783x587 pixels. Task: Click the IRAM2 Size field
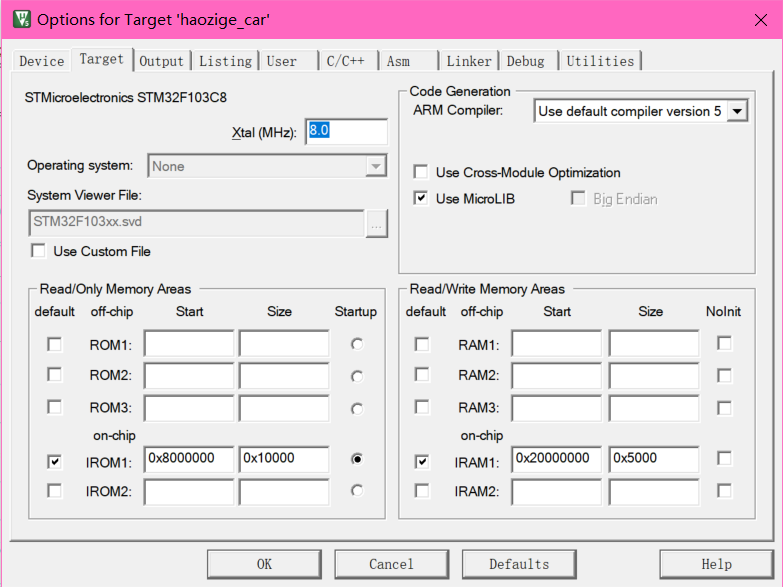[x=654, y=492]
